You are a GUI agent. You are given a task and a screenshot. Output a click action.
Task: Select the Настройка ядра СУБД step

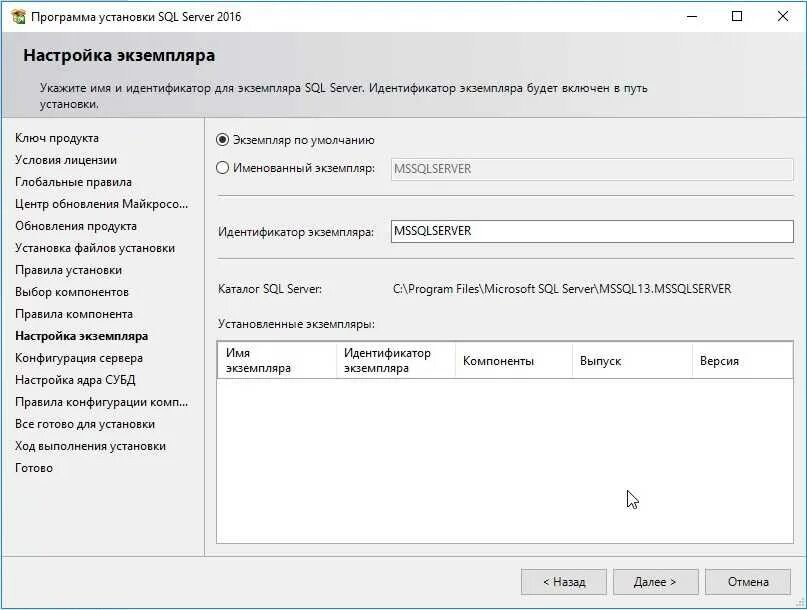pos(75,380)
